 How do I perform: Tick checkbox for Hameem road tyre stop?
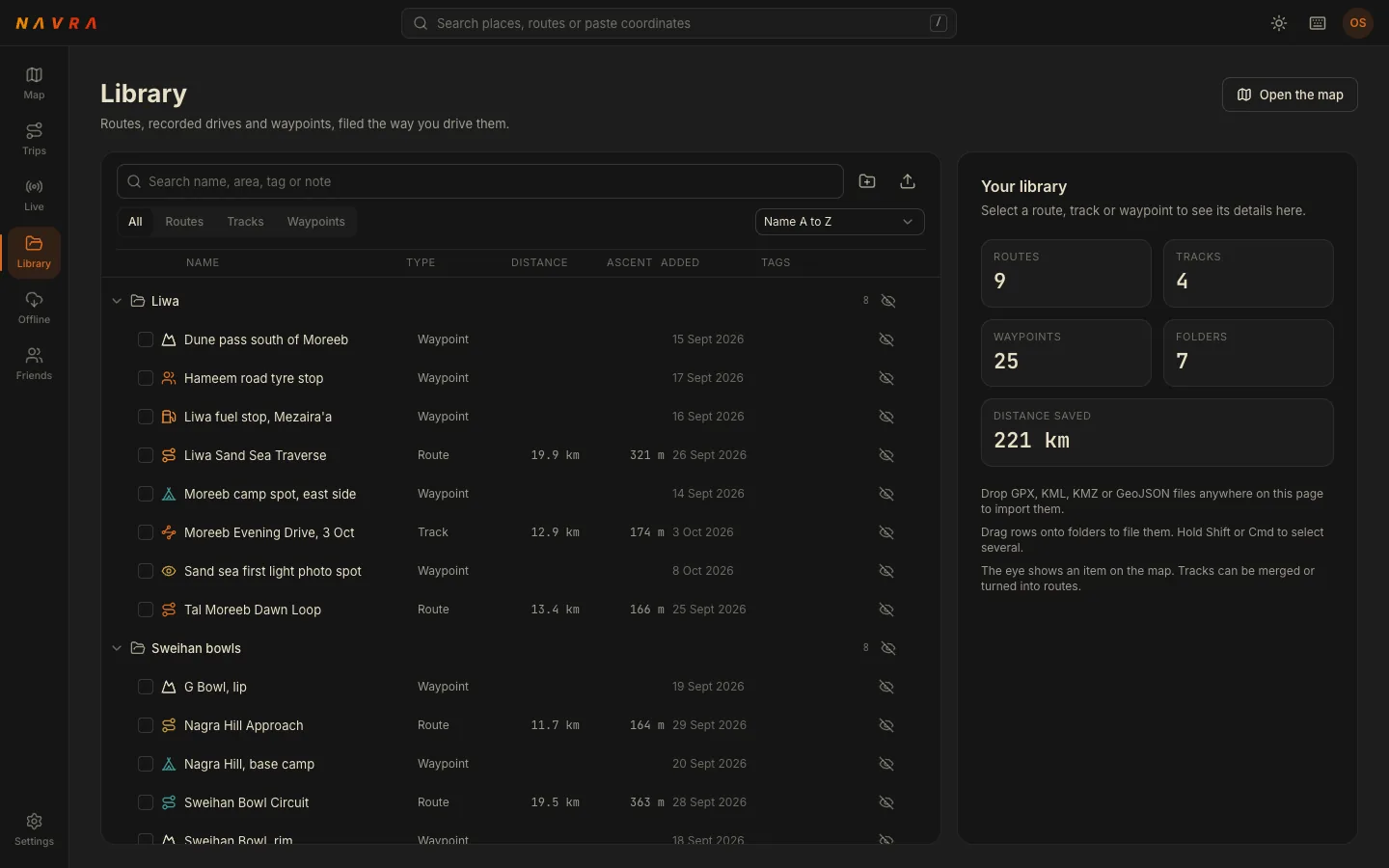[x=146, y=378]
